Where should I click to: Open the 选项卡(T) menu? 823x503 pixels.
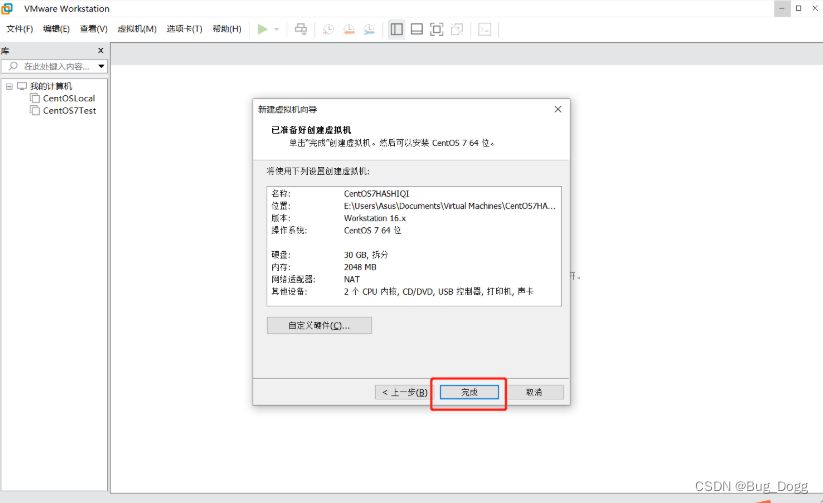(184, 29)
